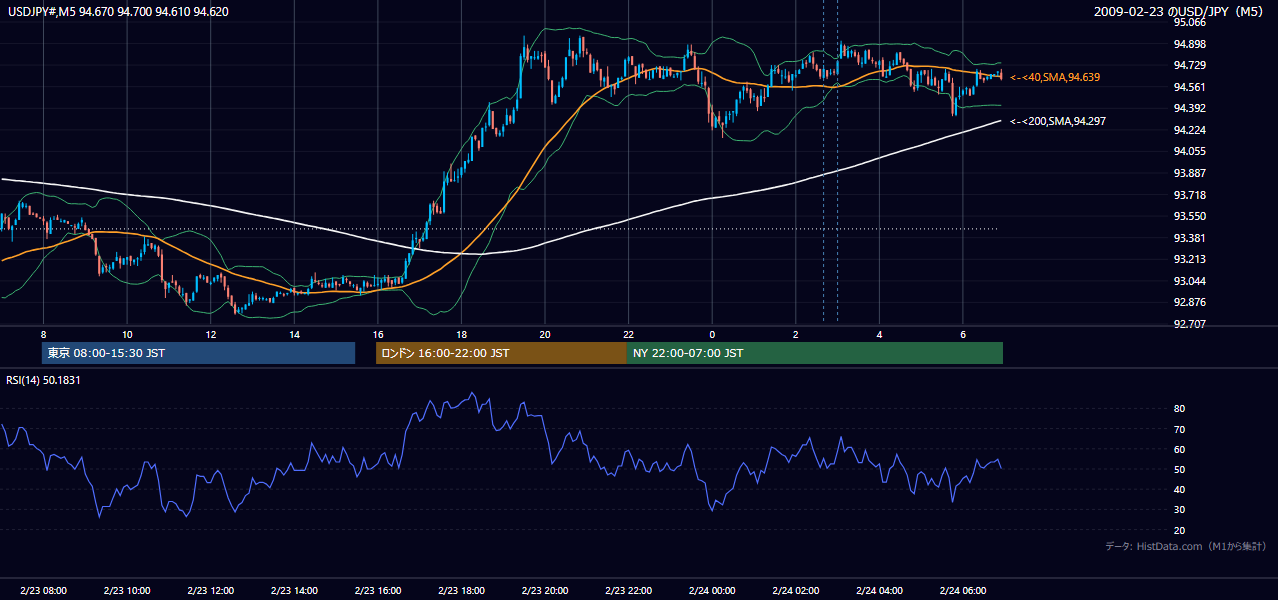
Task: Click the 2/23 20:00 date label
Action: click(x=544, y=591)
